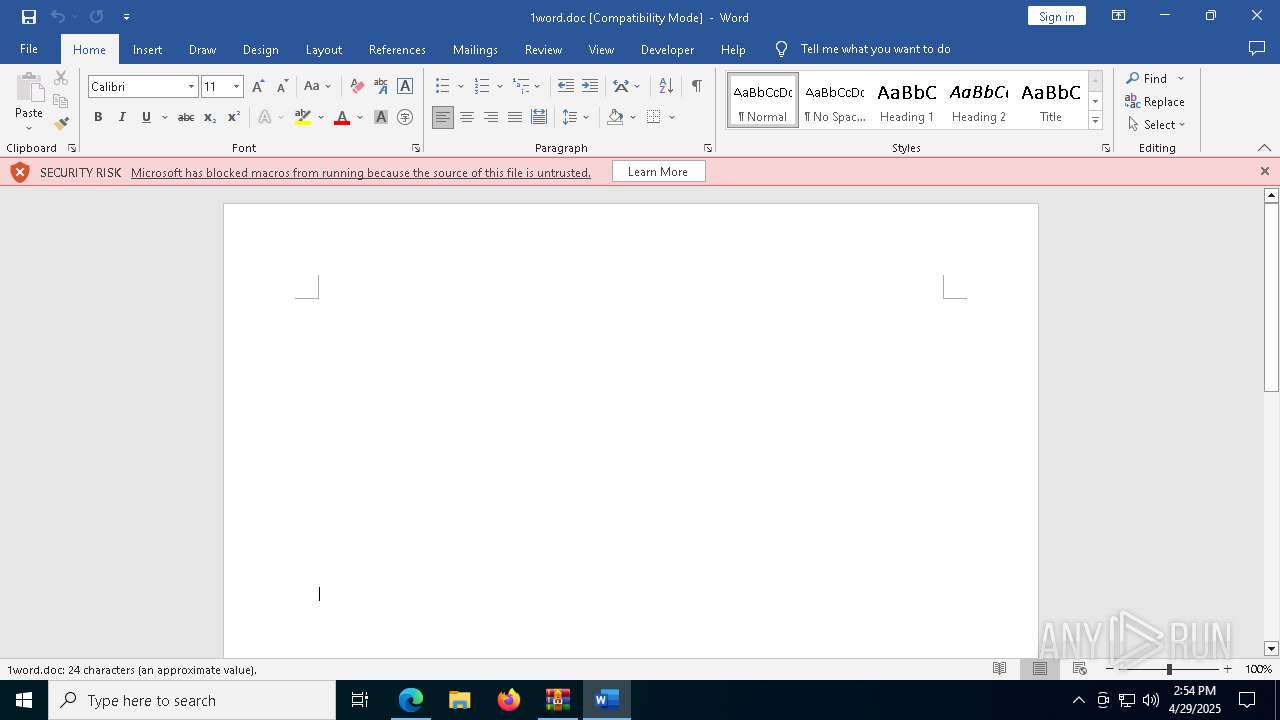1280x720 pixels.
Task: Click the Format Painter brush icon
Action: [61, 124]
